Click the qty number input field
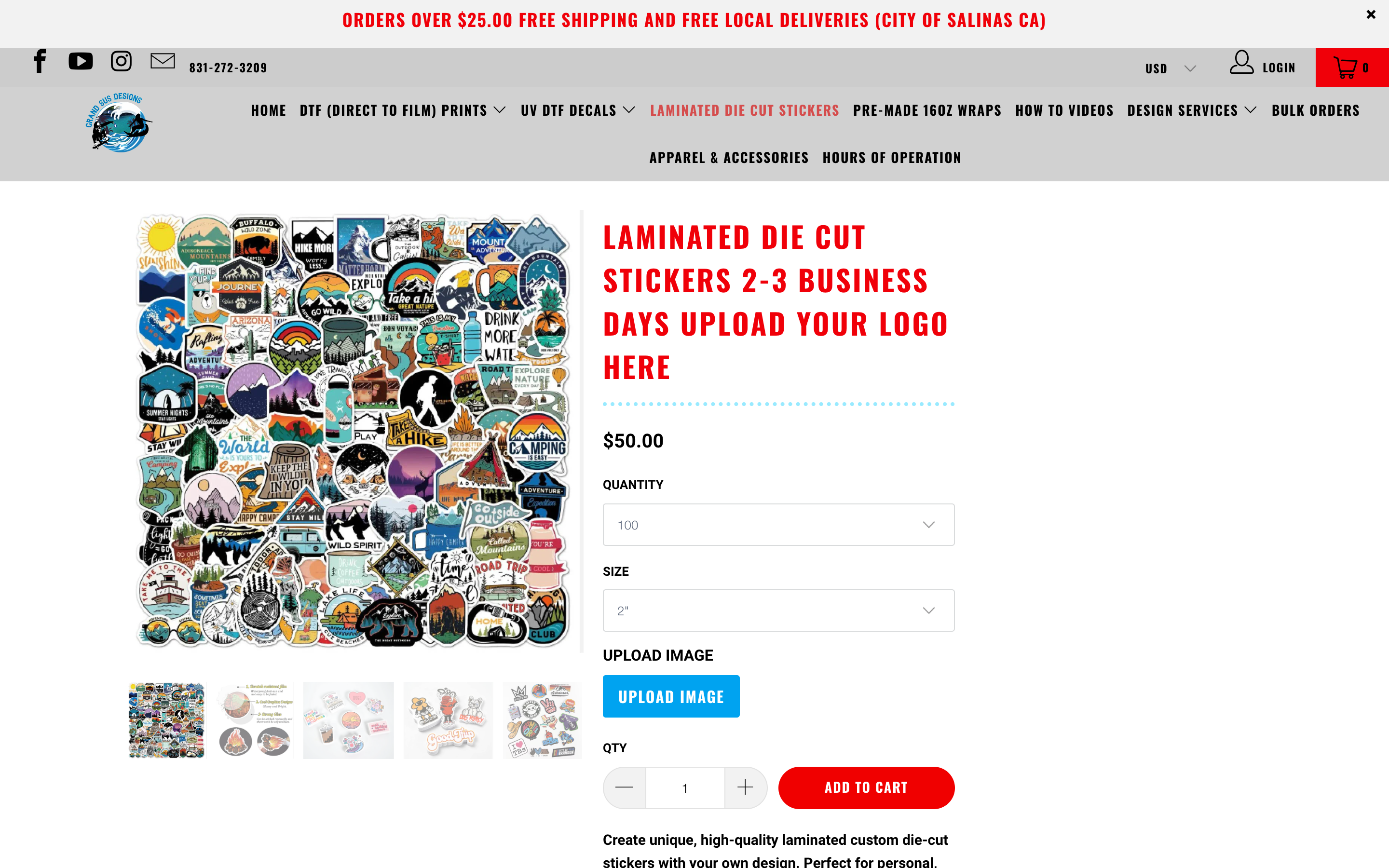Image resolution: width=1389 pixels, height=868 pixels. [685, 787]
